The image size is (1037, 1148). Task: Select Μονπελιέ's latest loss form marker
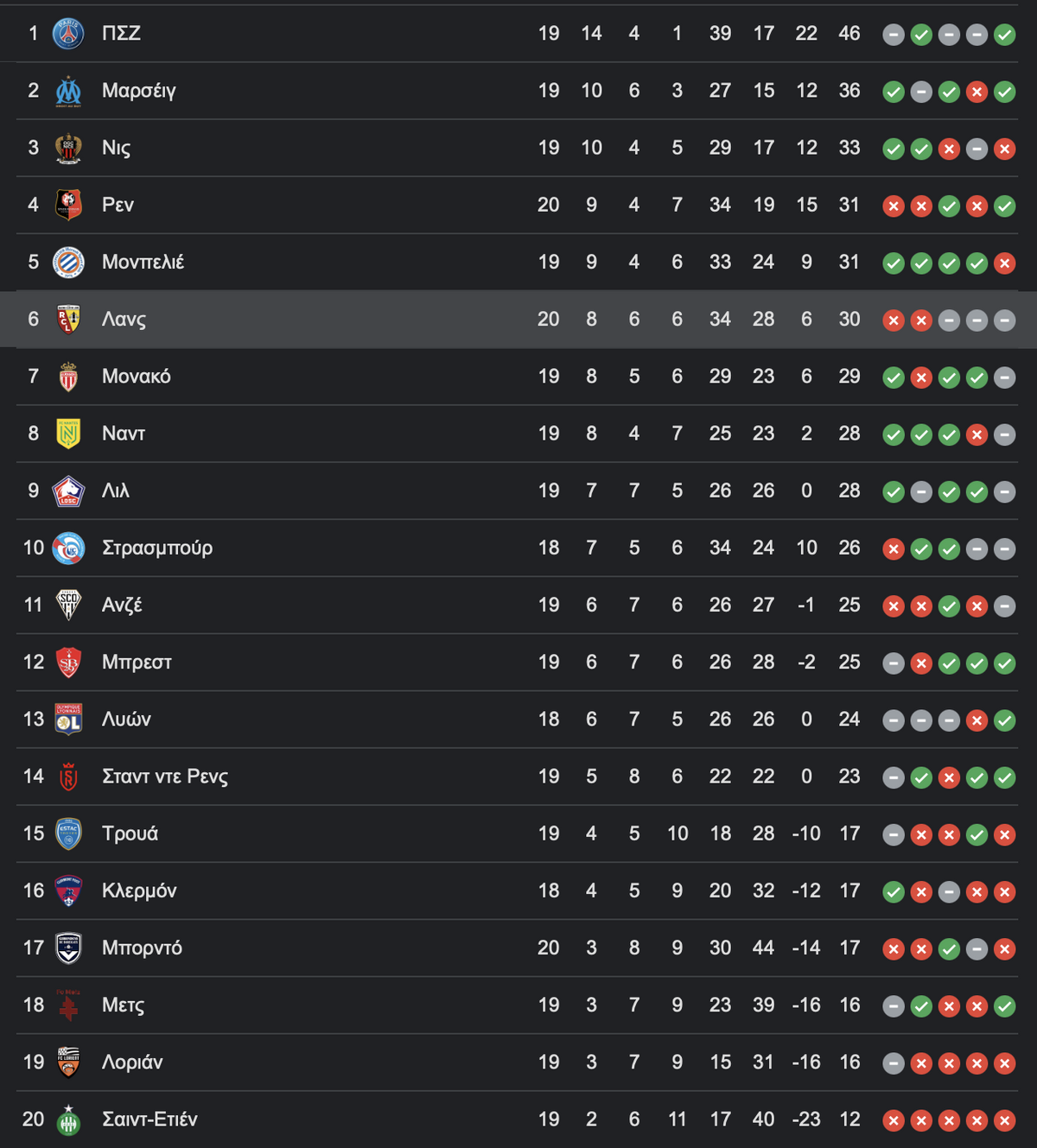click(1004, 263)
